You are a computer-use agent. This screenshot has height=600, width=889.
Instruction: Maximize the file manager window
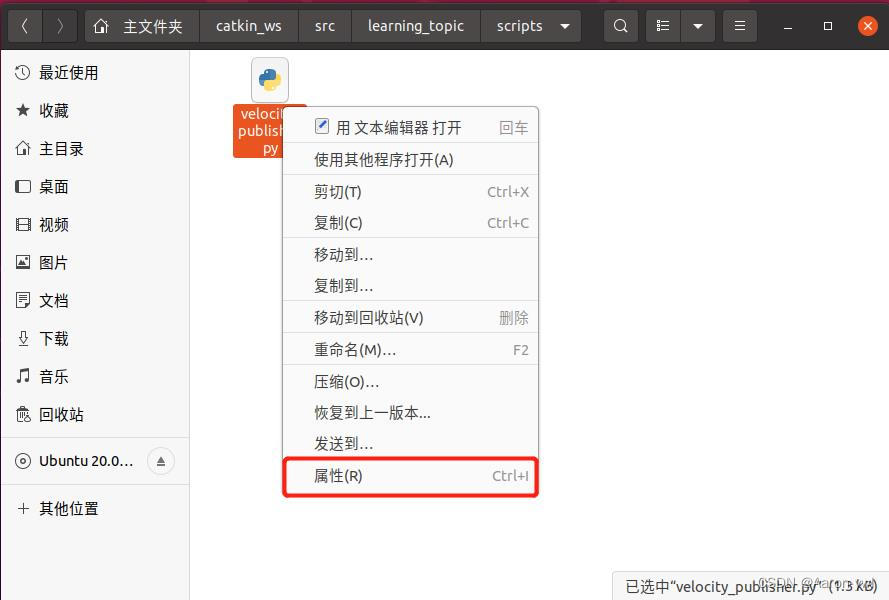click(x=828, y=26)
